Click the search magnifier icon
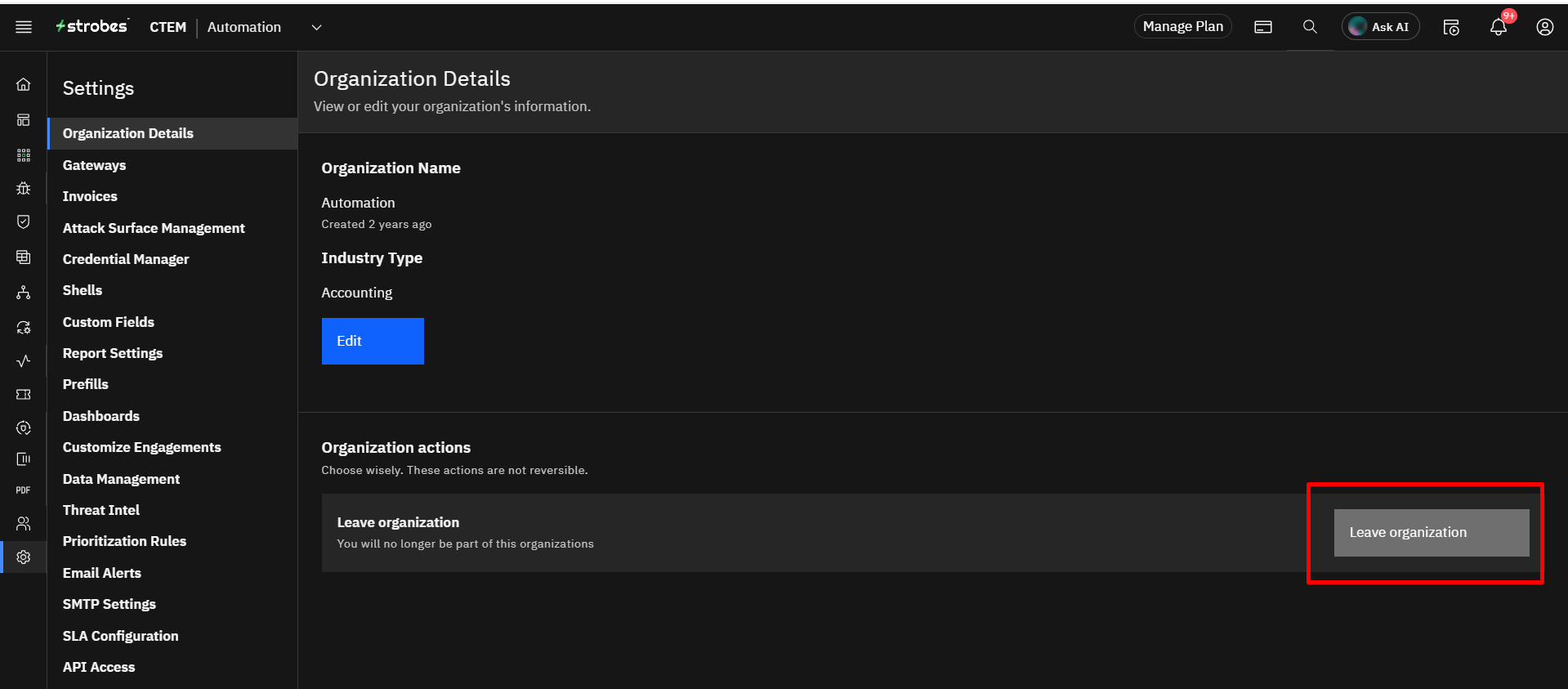The width and height of the screenshot is (1568, 689). point(1310,27)
